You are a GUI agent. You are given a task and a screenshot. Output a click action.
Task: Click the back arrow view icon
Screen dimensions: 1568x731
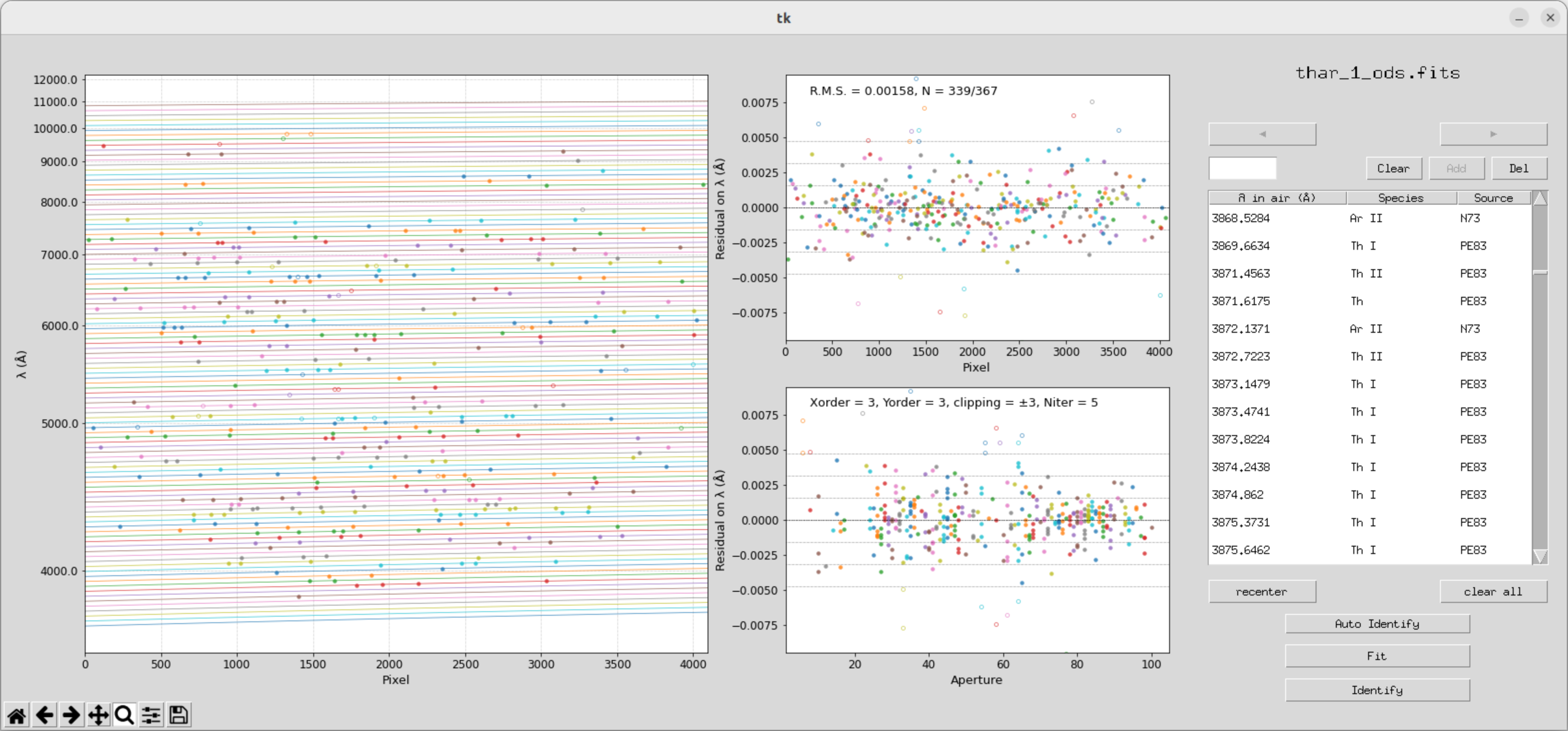pyautogui.click(x=44, y=714)
